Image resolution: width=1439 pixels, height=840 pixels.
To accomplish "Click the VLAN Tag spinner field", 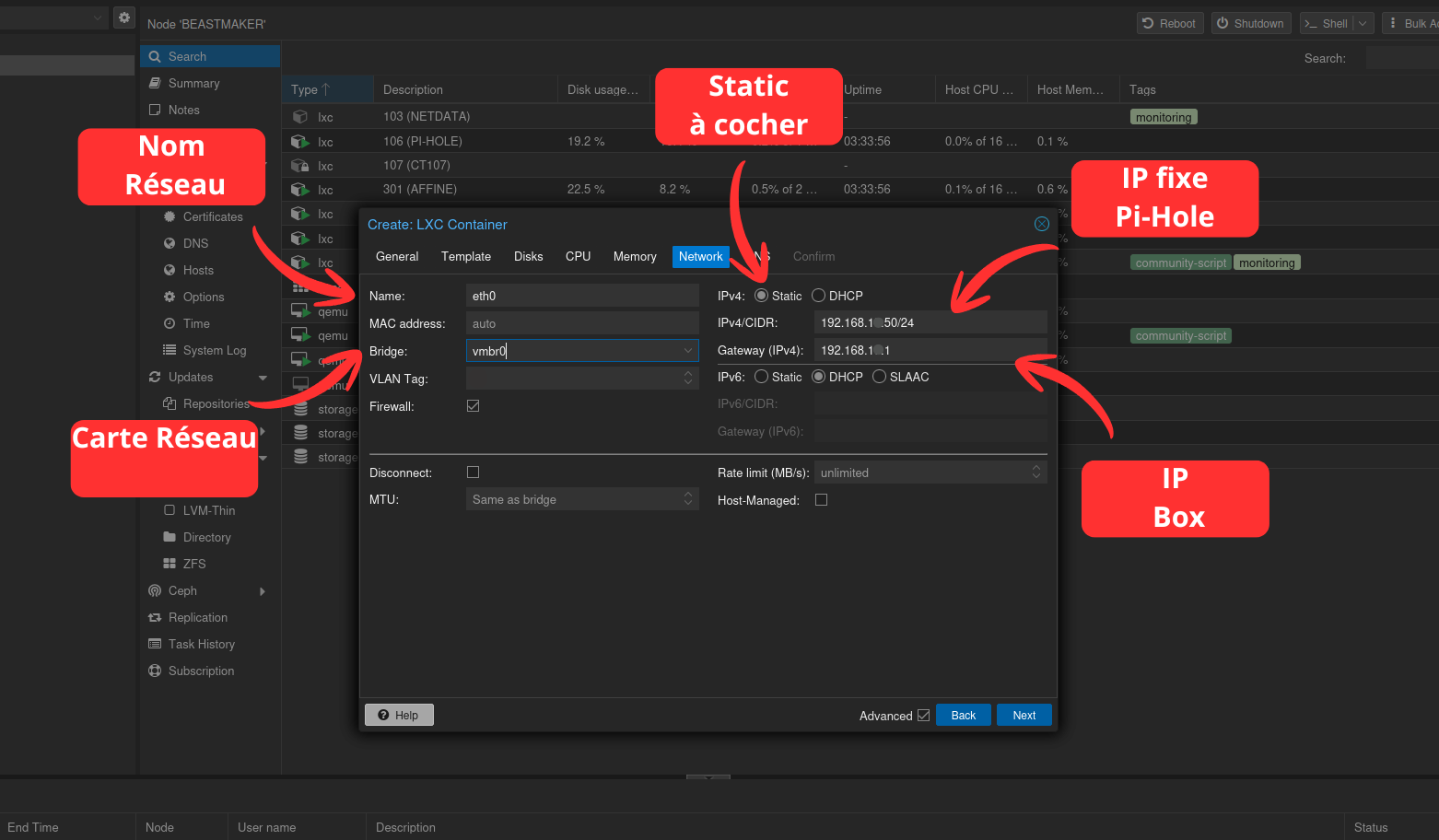I will pyautogui.click(x=582, y=379).
